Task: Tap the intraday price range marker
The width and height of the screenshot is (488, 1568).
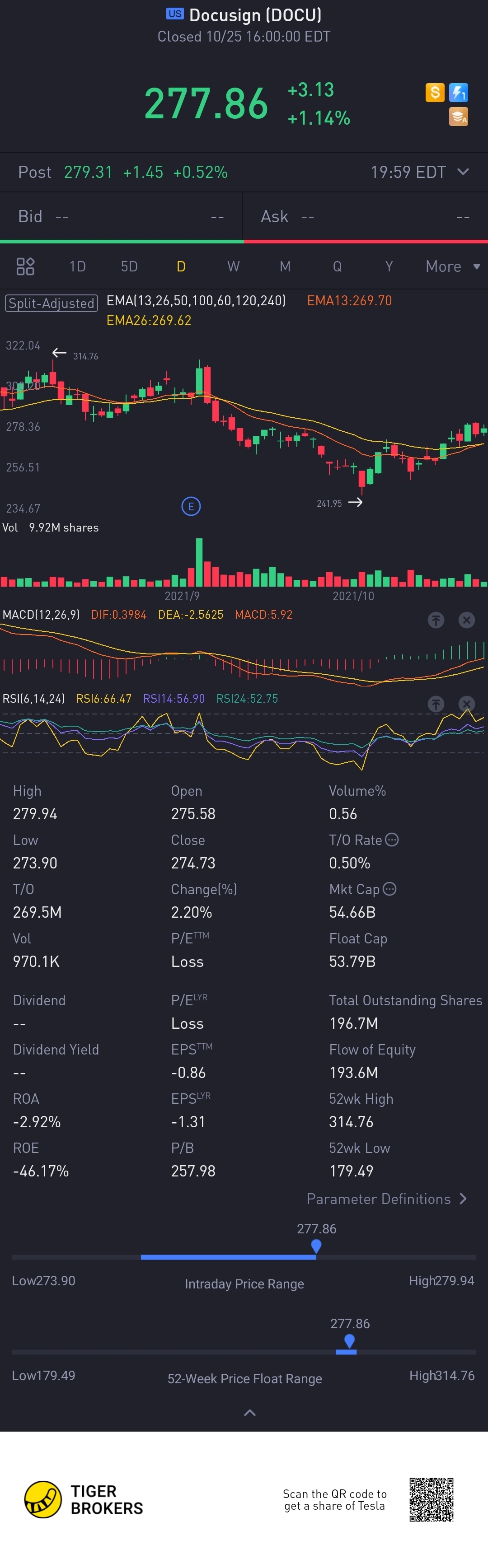Action: pyautogui.click(x=316, y=1246)
